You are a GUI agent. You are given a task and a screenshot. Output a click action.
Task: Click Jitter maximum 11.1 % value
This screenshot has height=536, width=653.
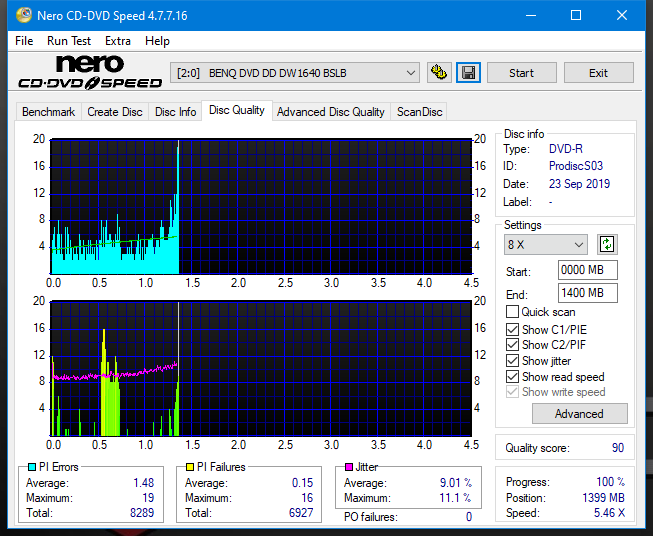(456, 498)
